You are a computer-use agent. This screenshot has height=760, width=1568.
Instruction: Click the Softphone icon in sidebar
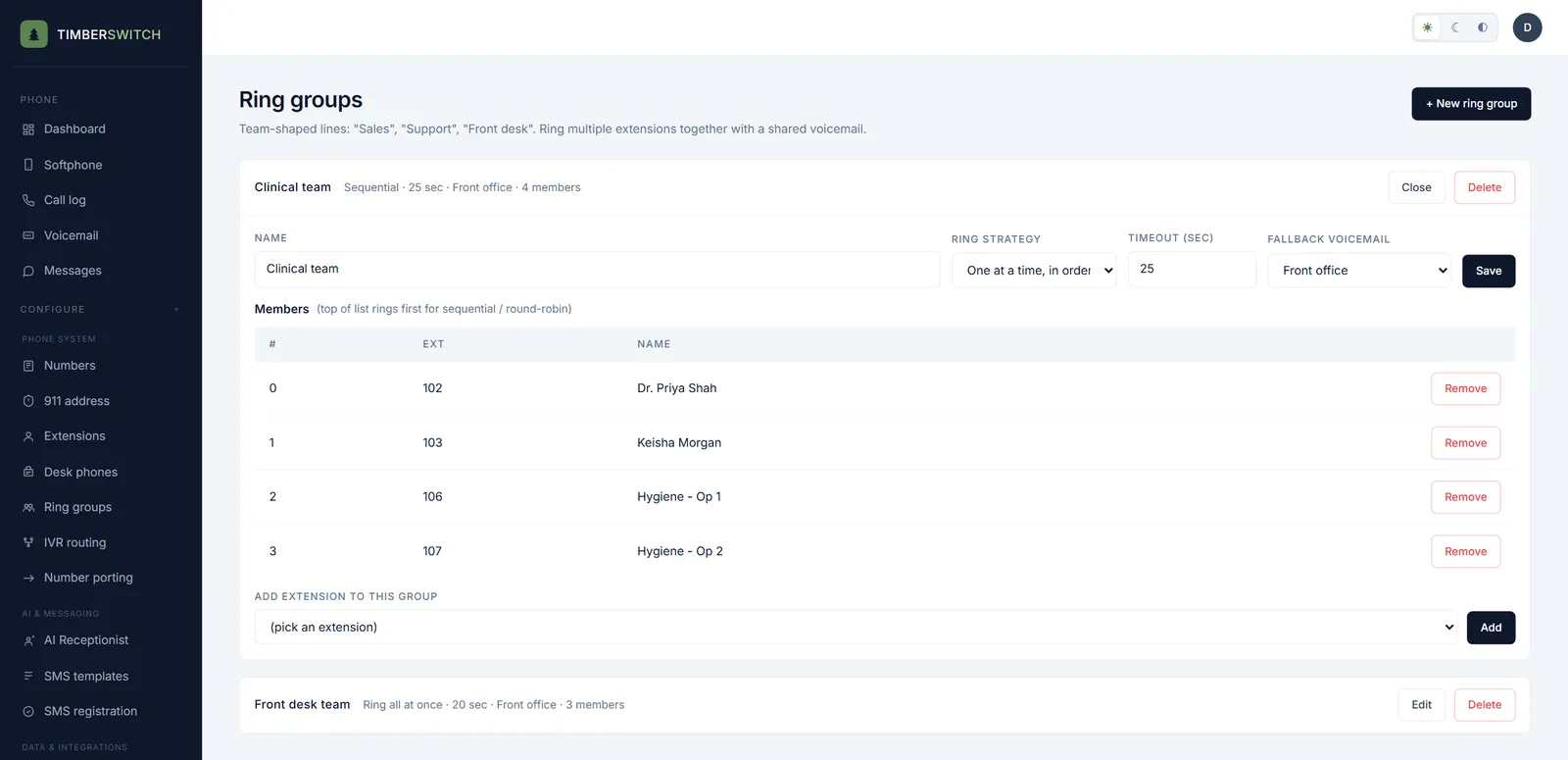click(28, 165)
